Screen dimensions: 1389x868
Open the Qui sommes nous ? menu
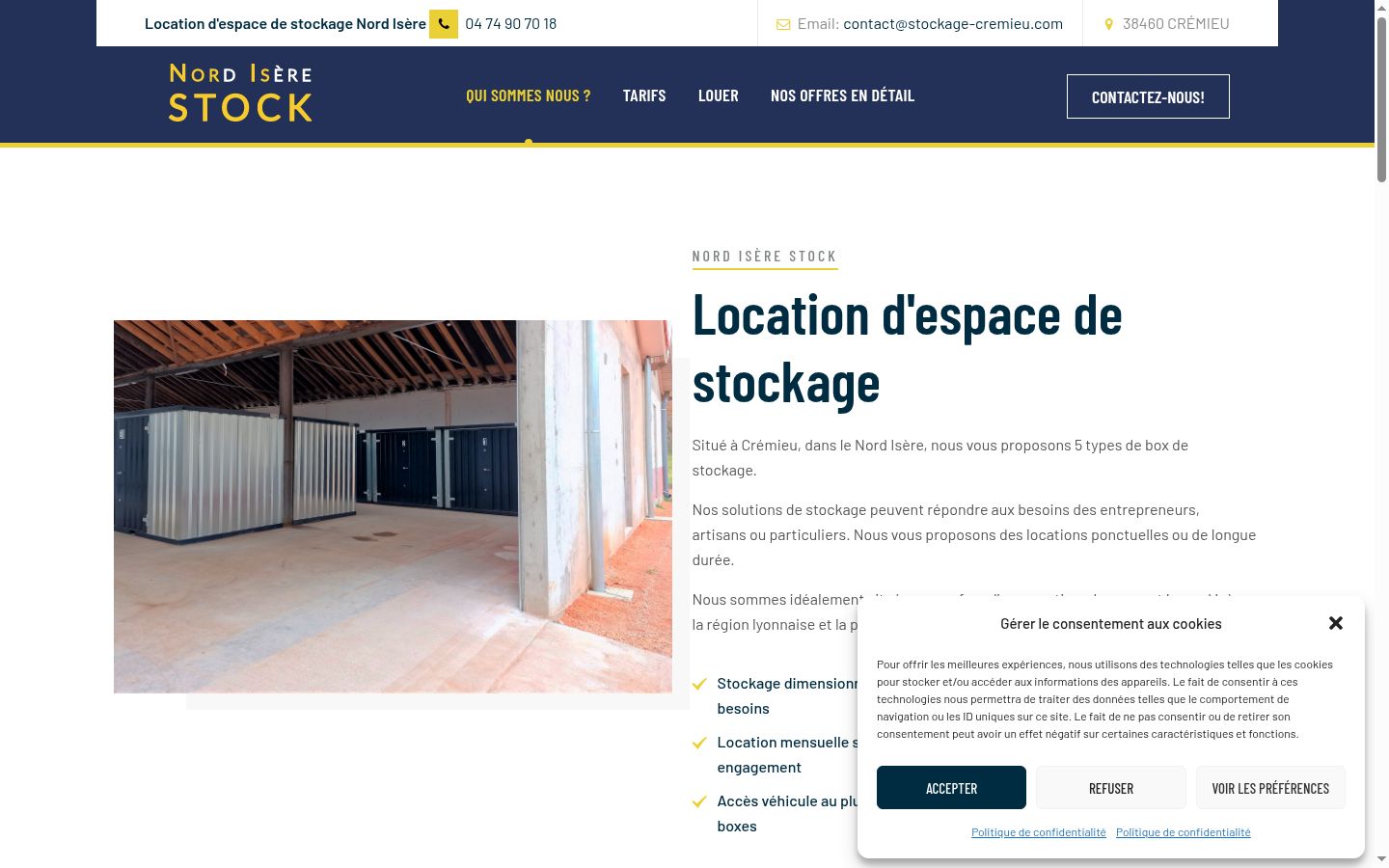(x=528, y=95)
